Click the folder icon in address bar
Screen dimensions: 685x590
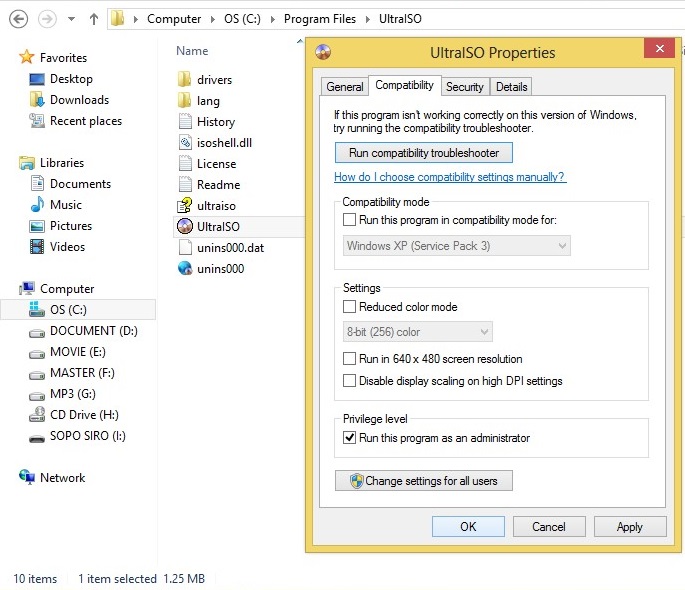coord(118,19)
